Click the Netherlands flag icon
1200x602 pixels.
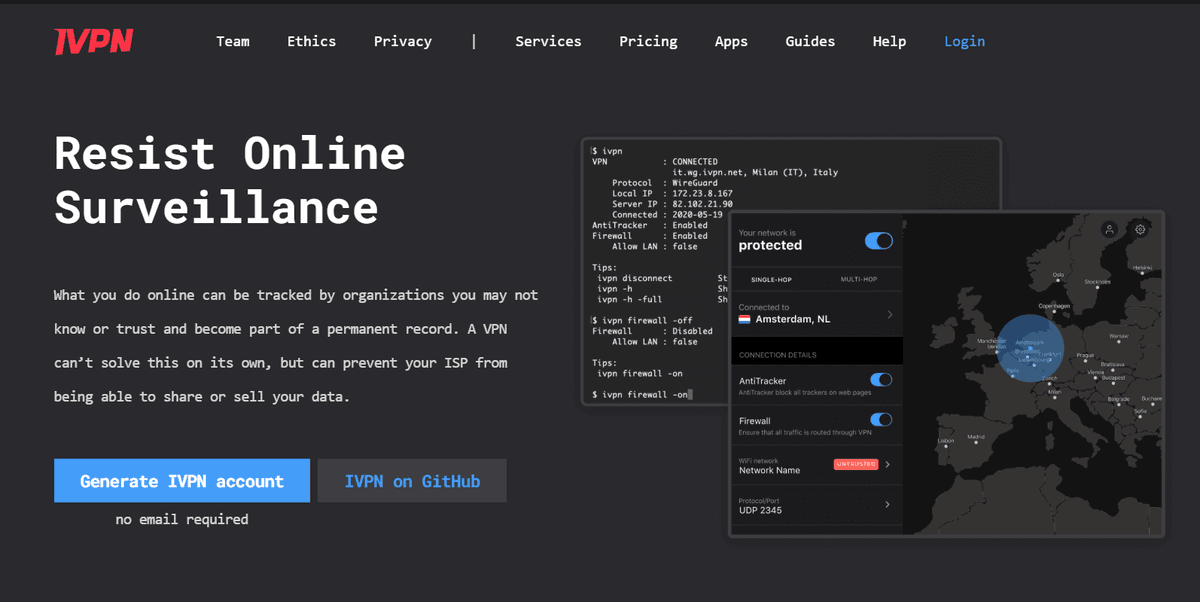click(x=745, y=319)
